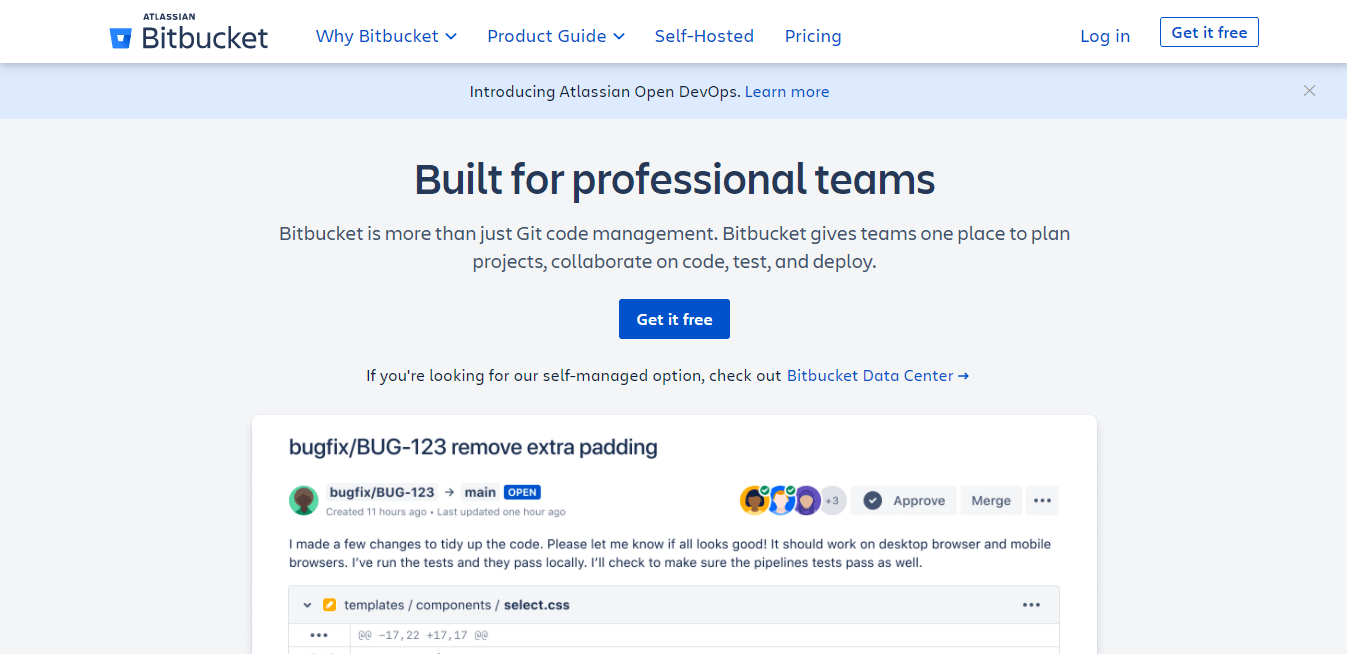Click the second reviewer avatar with blue background
The width and height of the screenshot is (1347, 654).
point(780,500)
